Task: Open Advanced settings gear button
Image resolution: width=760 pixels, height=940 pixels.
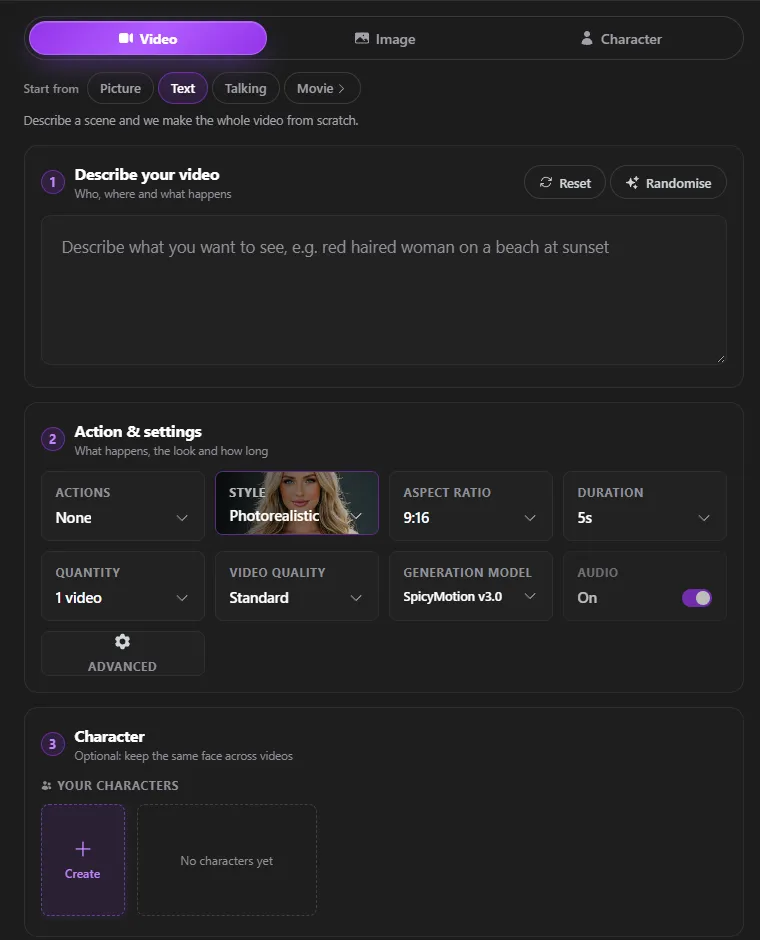Action: click(123, 653)
